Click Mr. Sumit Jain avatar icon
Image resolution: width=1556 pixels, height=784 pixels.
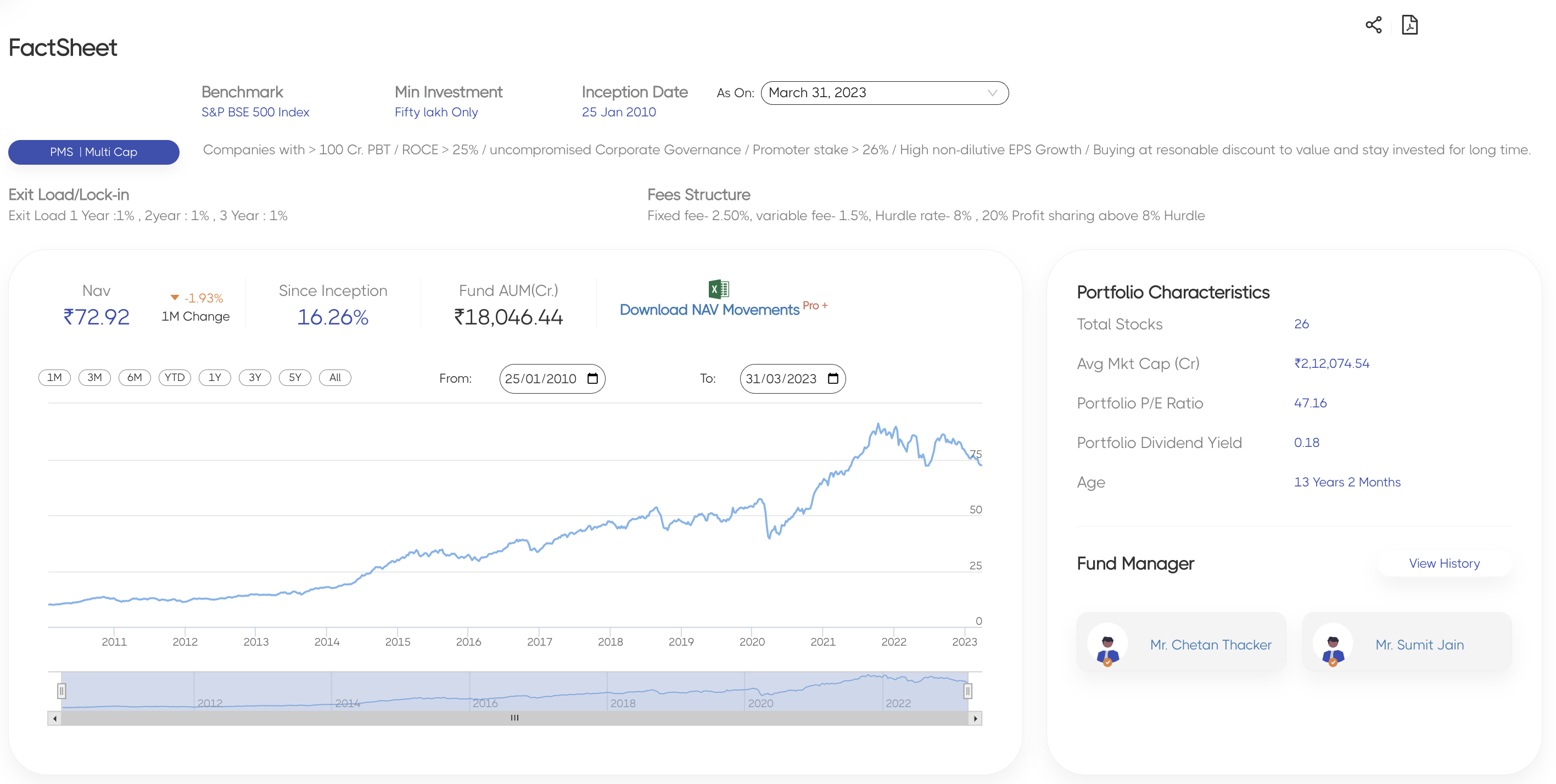tap(1333, 645)
